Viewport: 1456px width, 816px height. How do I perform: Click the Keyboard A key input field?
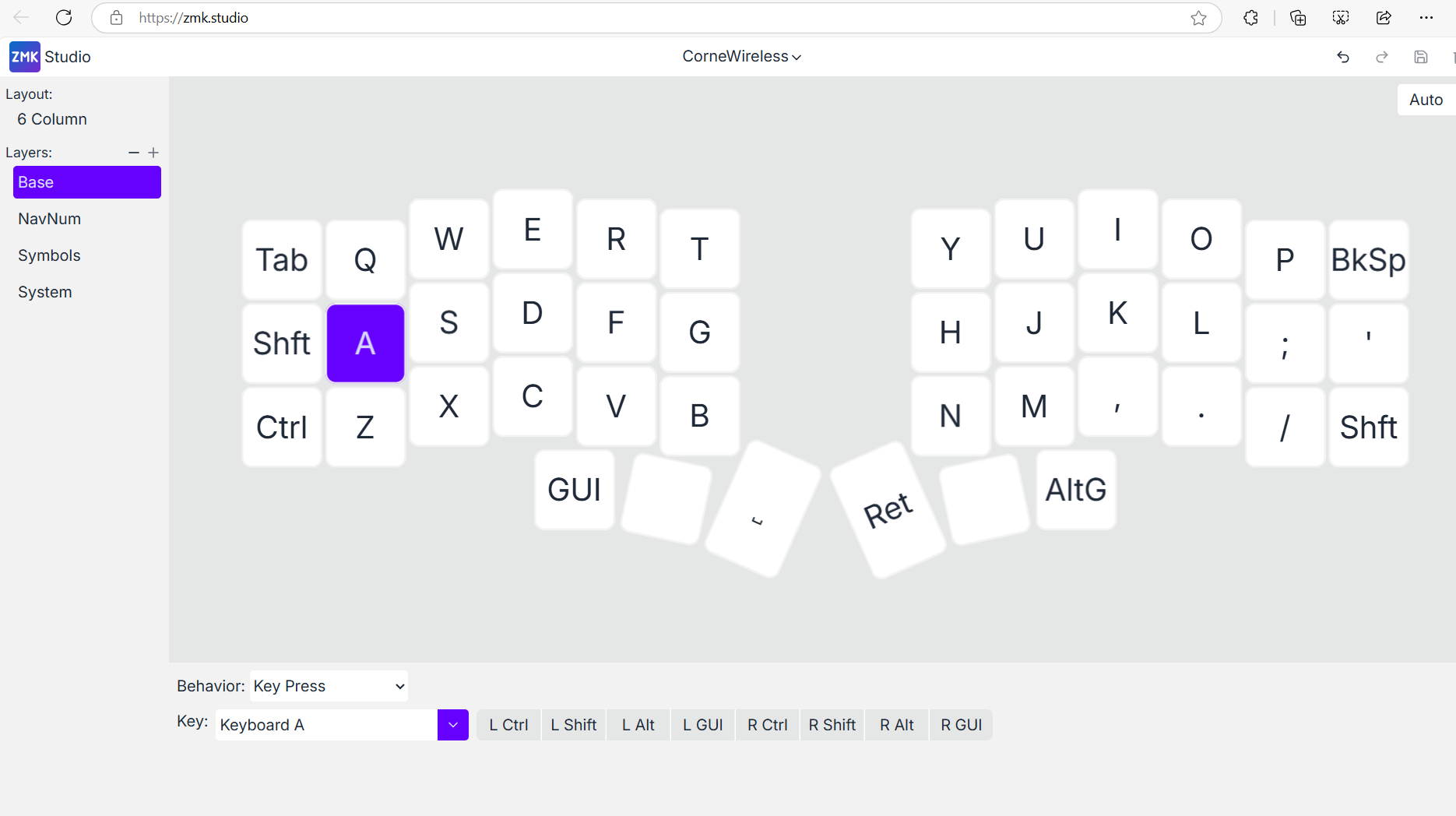[325, 725]
